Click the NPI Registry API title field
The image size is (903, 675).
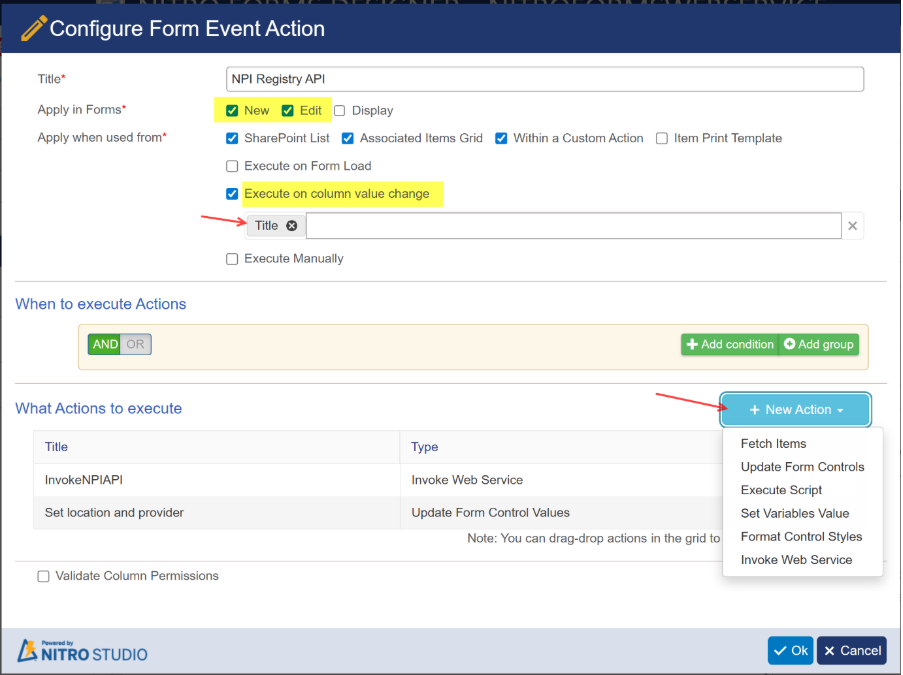(545, 79)
